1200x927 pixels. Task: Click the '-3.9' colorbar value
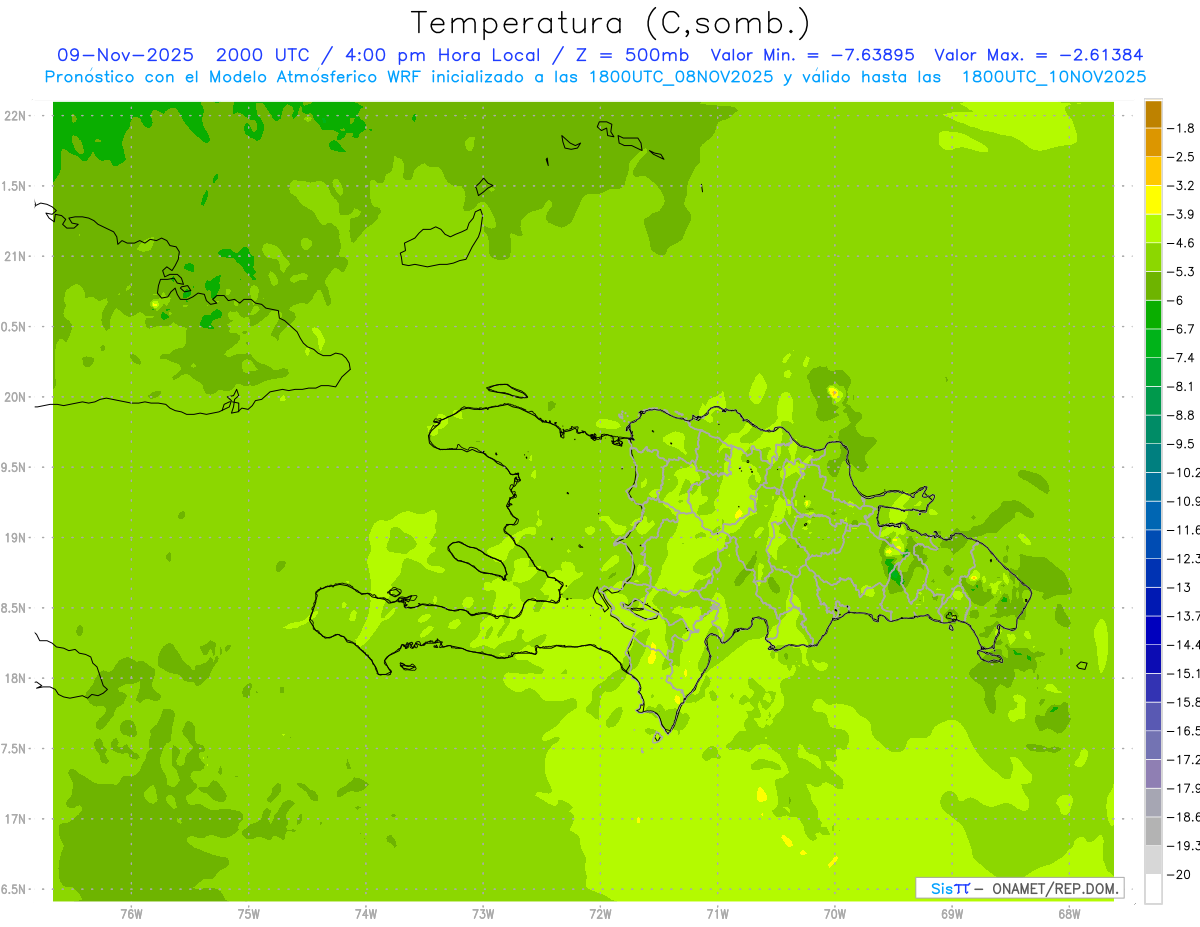(x=1181, y=214)
